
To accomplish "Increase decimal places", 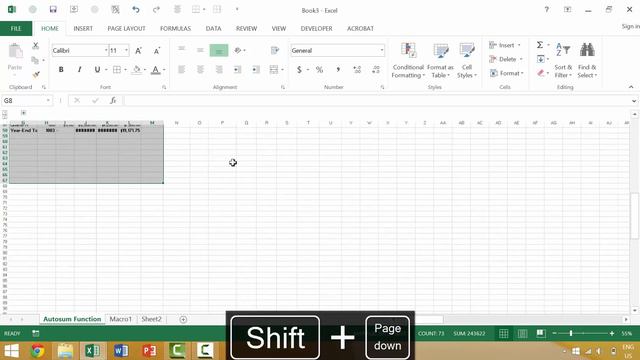I will [357, 70].
